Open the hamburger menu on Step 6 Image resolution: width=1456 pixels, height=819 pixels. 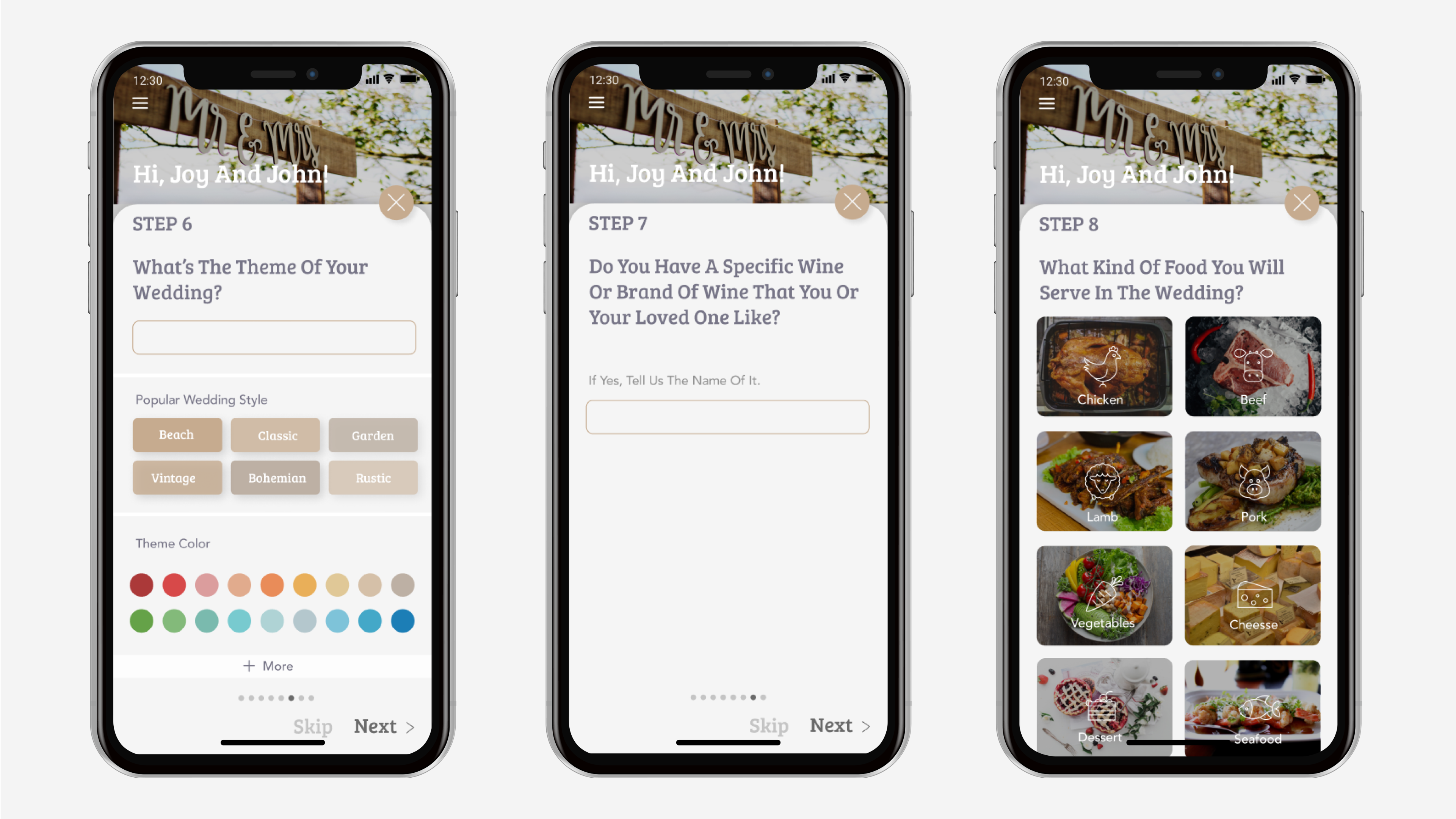pyautogui.click(x=140, y=103)
